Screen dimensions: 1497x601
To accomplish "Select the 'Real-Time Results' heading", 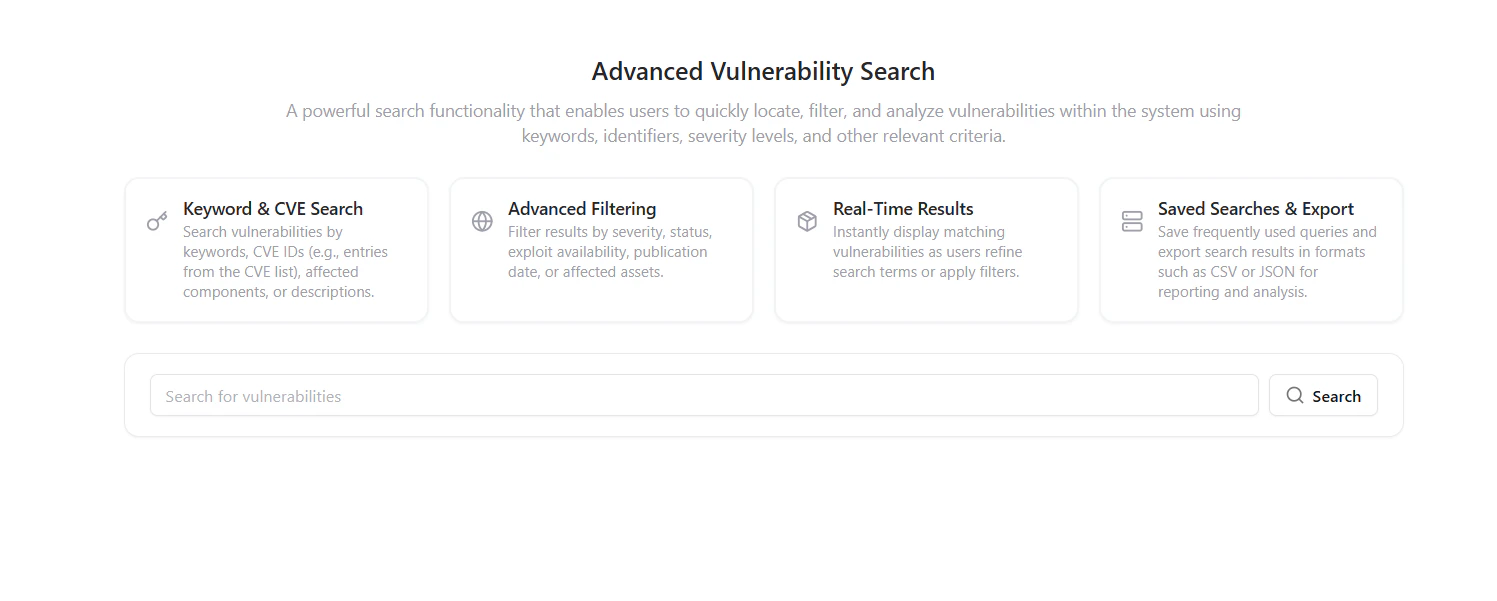I will (x=902, y=208).
